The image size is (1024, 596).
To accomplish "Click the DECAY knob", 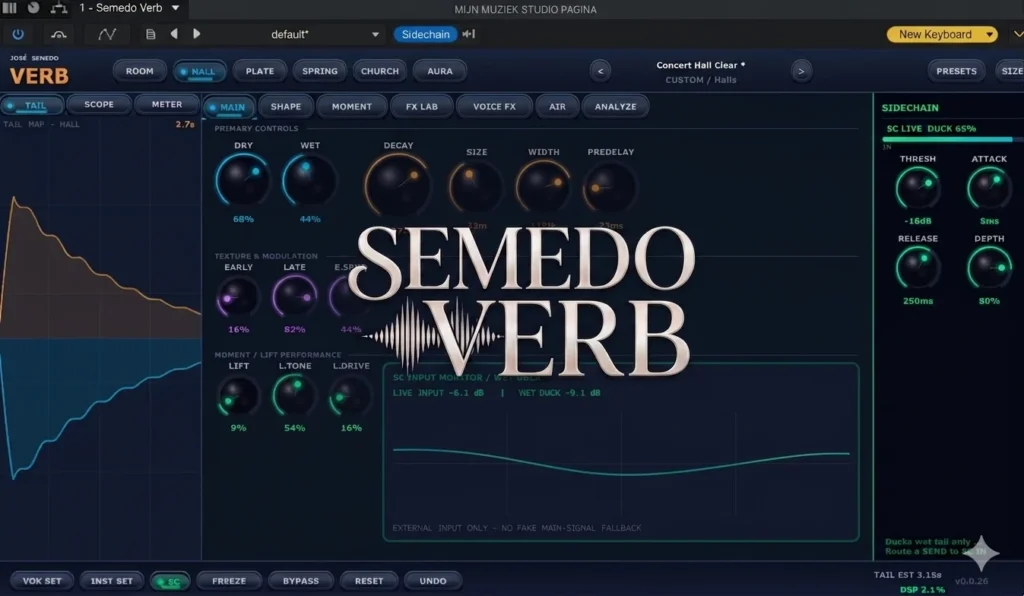I will [x=398, y=185].
